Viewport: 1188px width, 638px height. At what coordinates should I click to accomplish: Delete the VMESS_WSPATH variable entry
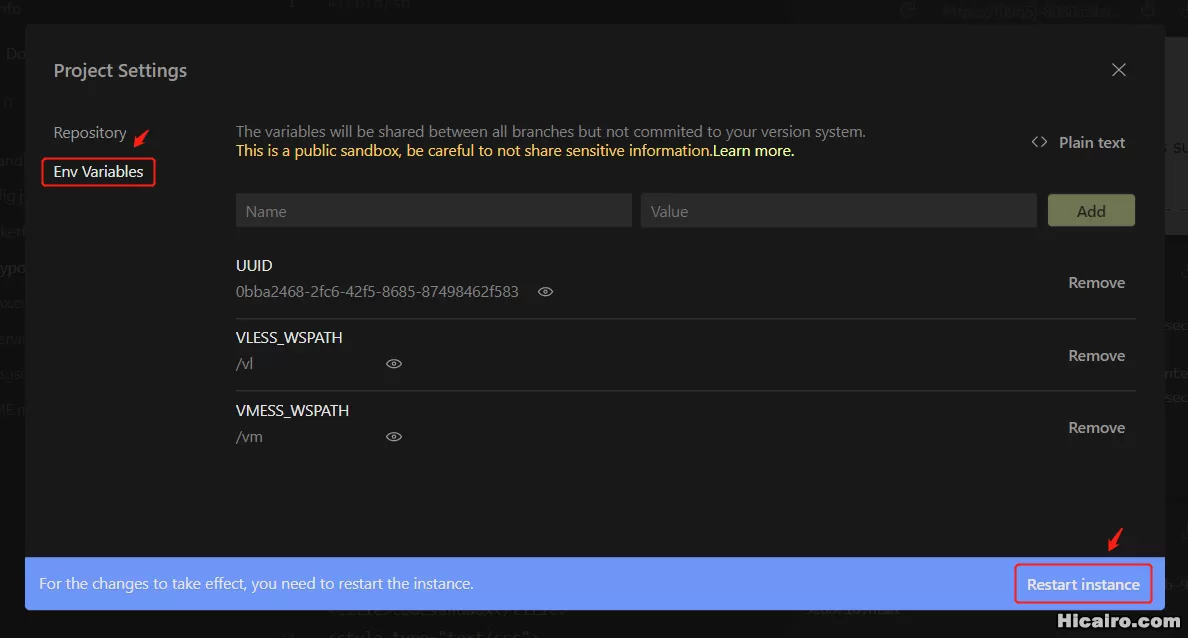(x=1096, y=428)
